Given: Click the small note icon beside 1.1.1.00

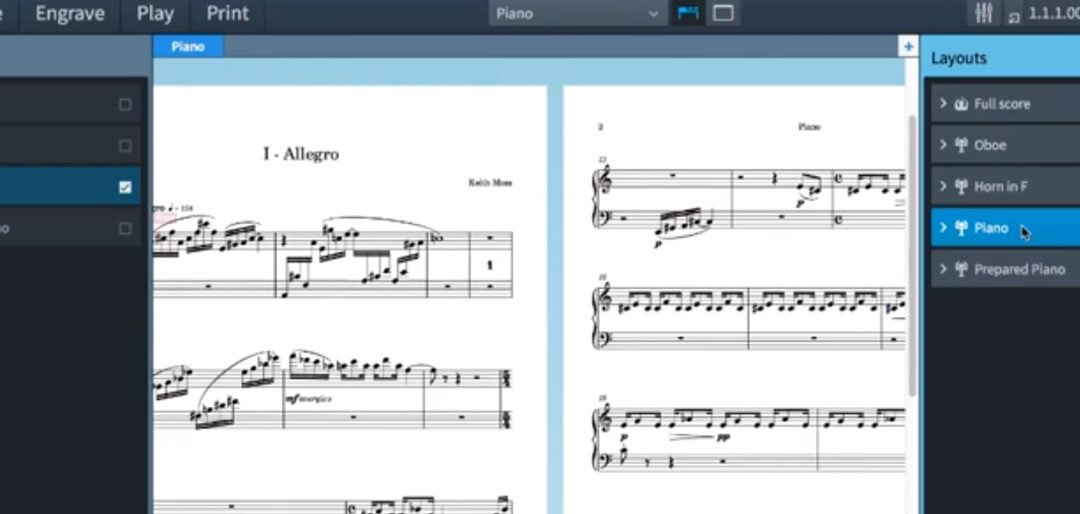Looking at the screenshot, I should tap(1014, 17).
